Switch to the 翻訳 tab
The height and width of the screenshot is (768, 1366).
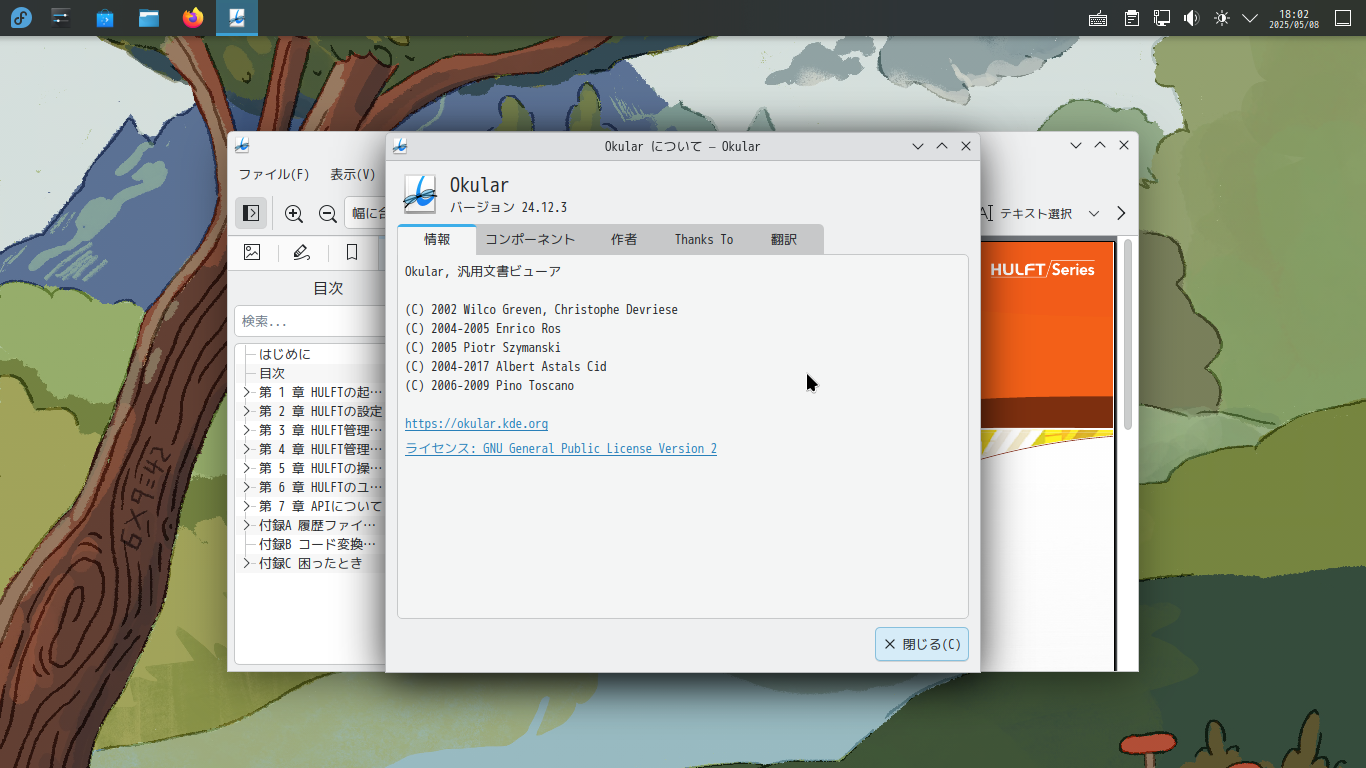click(784, 240)
